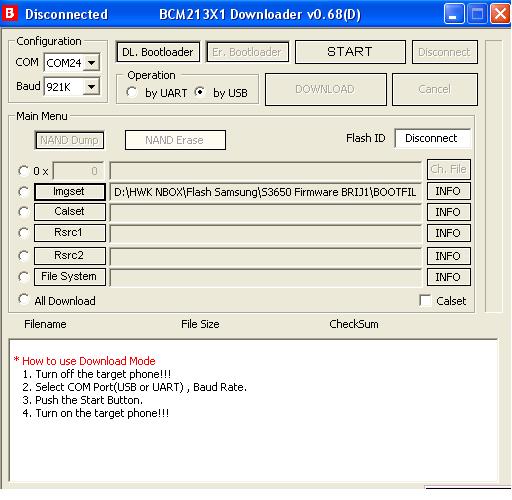
Task: Click the Calset file select button
Action: pos(70,212)
